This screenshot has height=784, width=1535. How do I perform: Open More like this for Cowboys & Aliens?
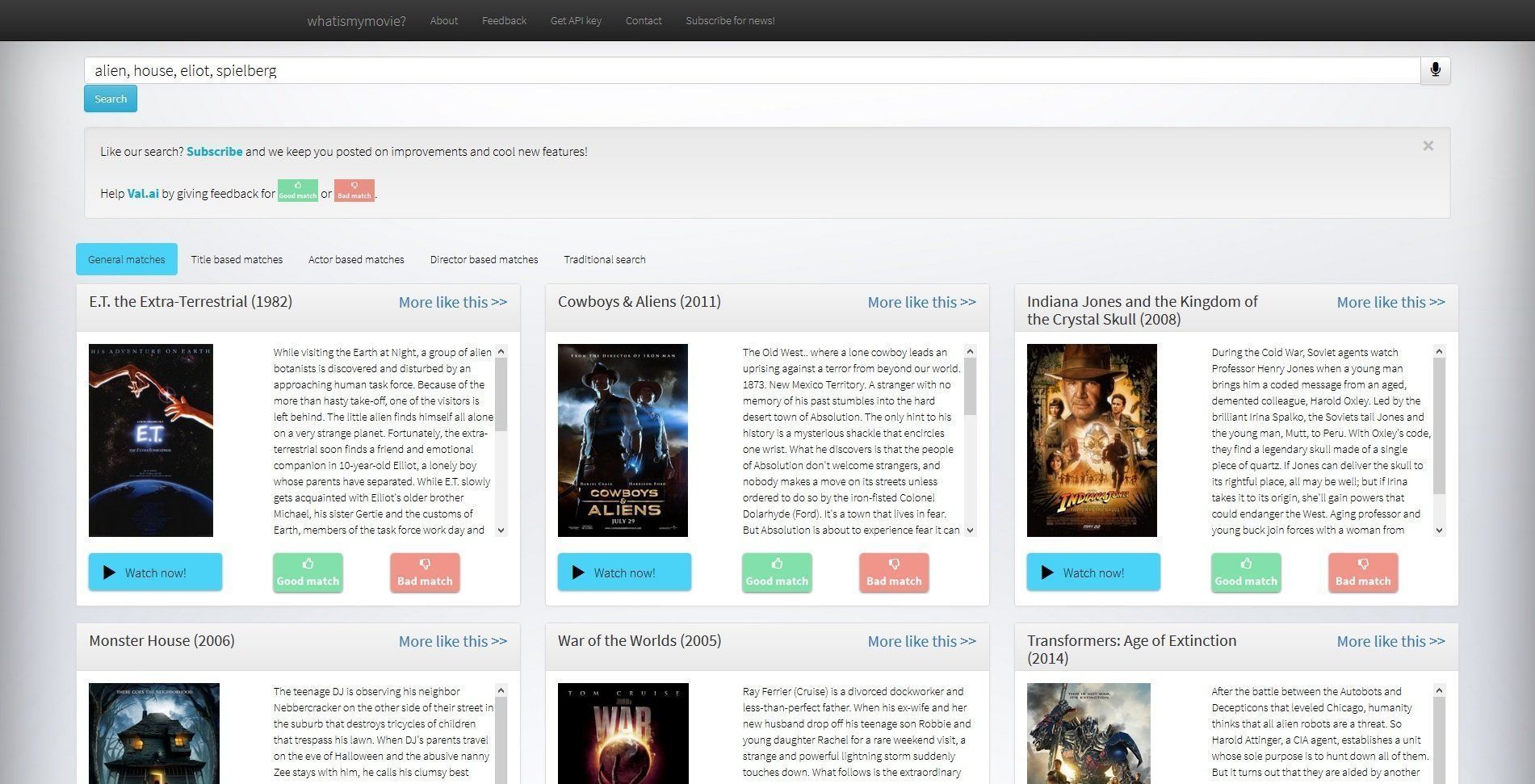point(922,302)
